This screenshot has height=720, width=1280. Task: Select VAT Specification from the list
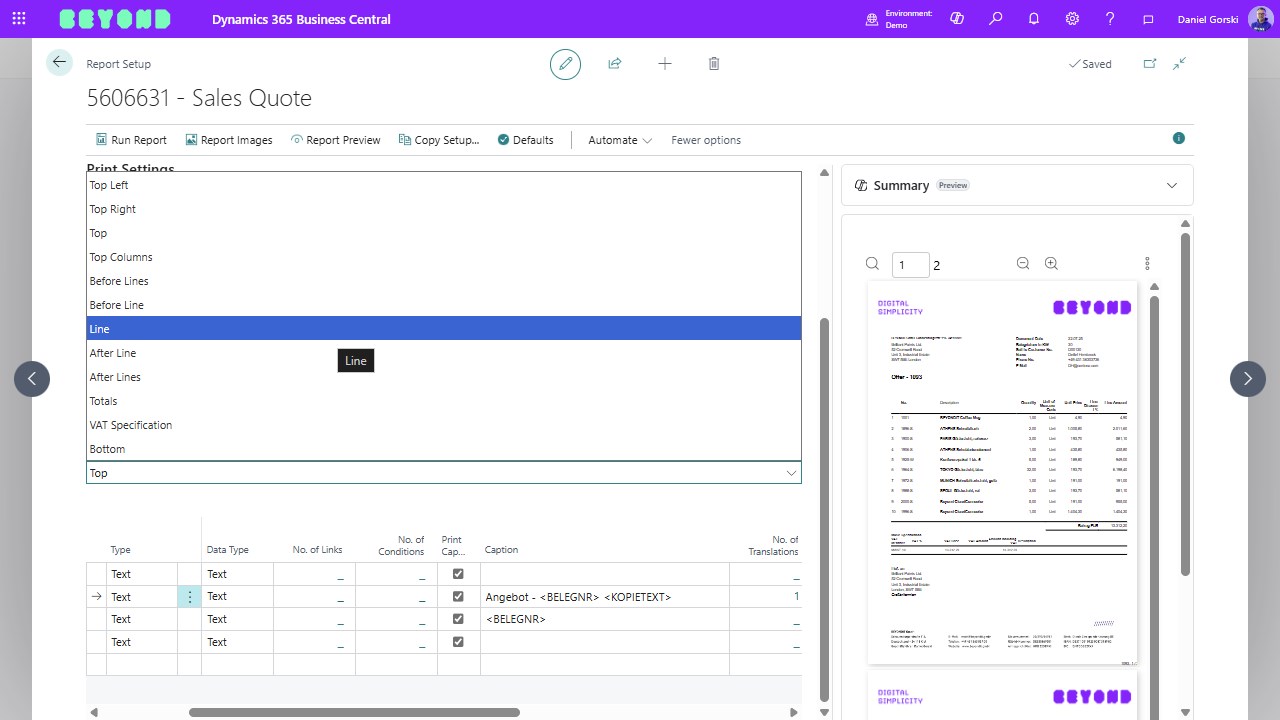click(x=131, y=425)
